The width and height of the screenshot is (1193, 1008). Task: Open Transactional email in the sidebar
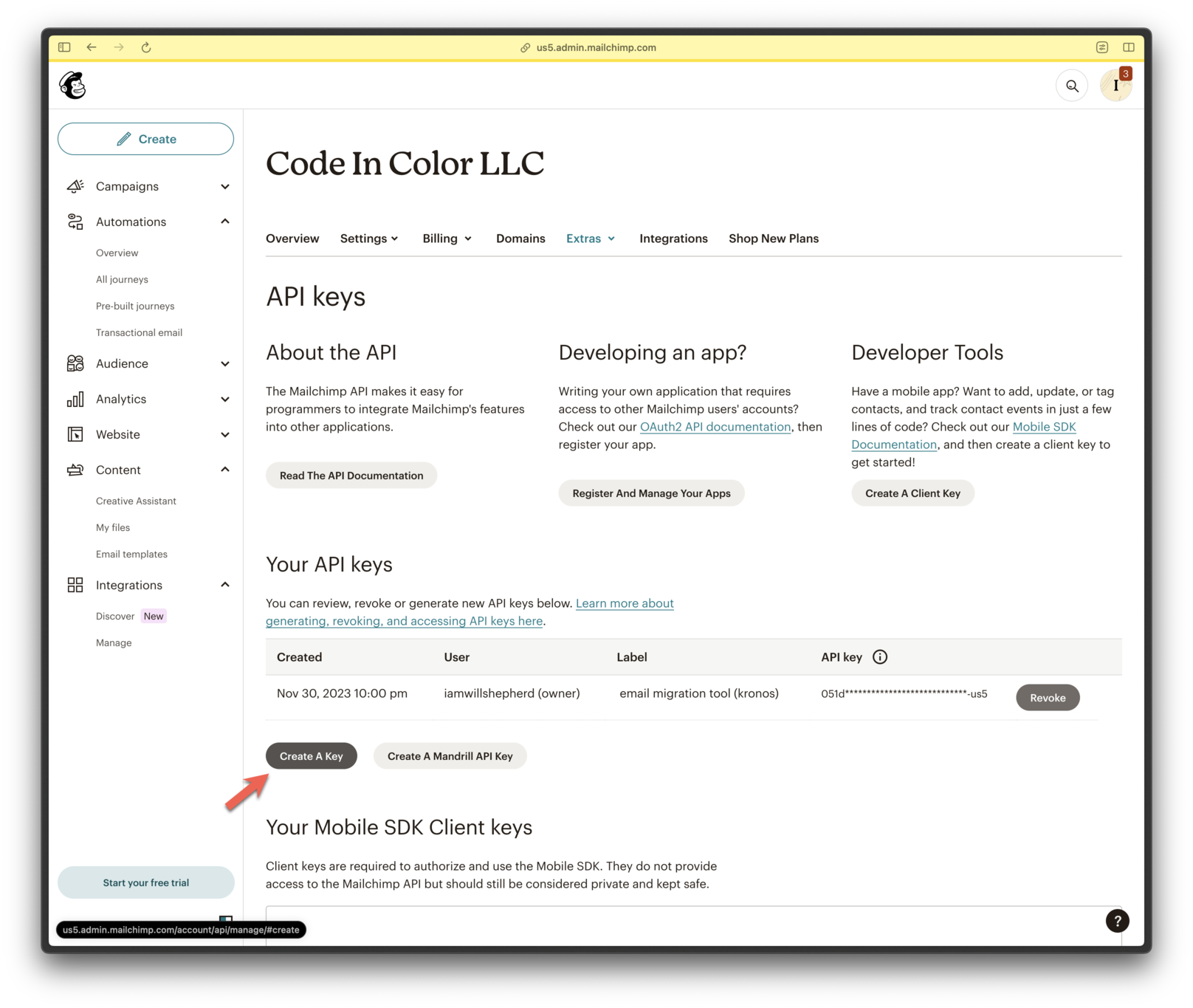139,332
